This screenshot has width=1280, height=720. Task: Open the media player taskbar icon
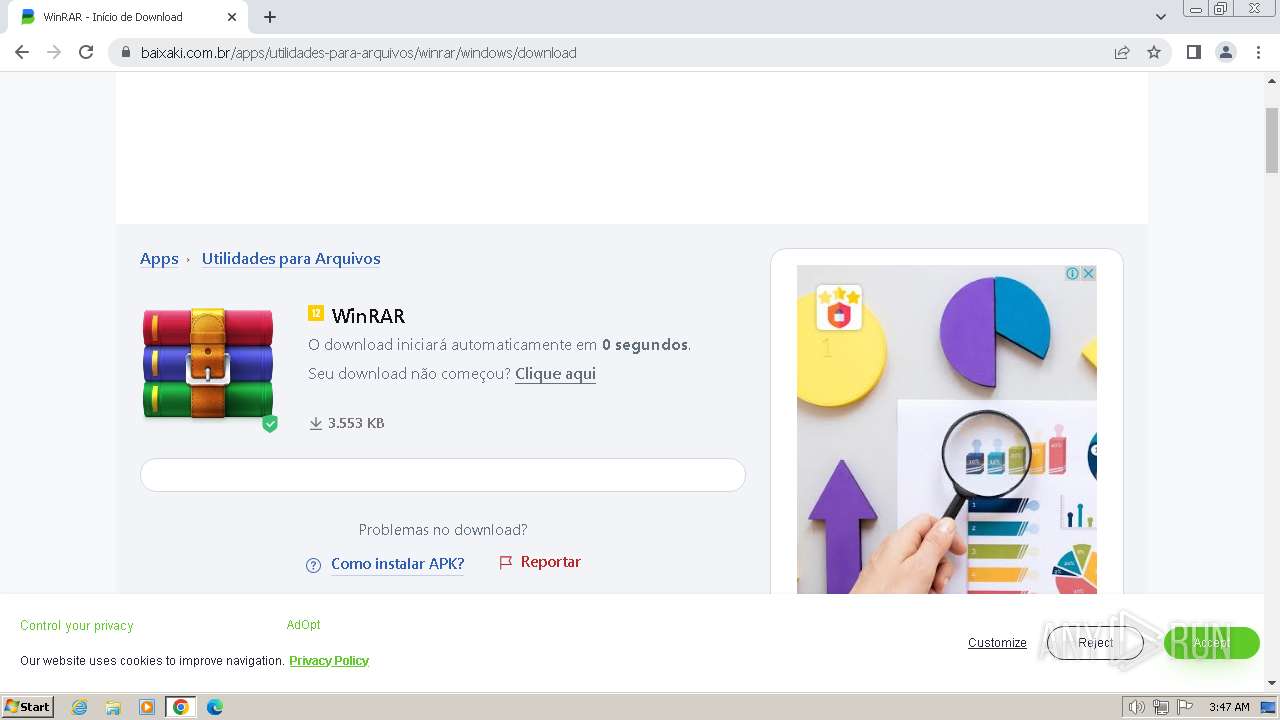tap(147, 707)
